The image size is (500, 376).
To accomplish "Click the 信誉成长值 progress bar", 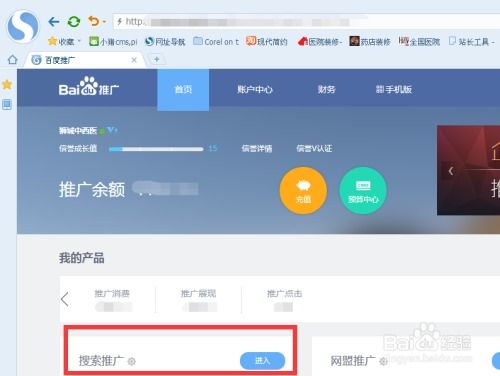I will point(156,149).
